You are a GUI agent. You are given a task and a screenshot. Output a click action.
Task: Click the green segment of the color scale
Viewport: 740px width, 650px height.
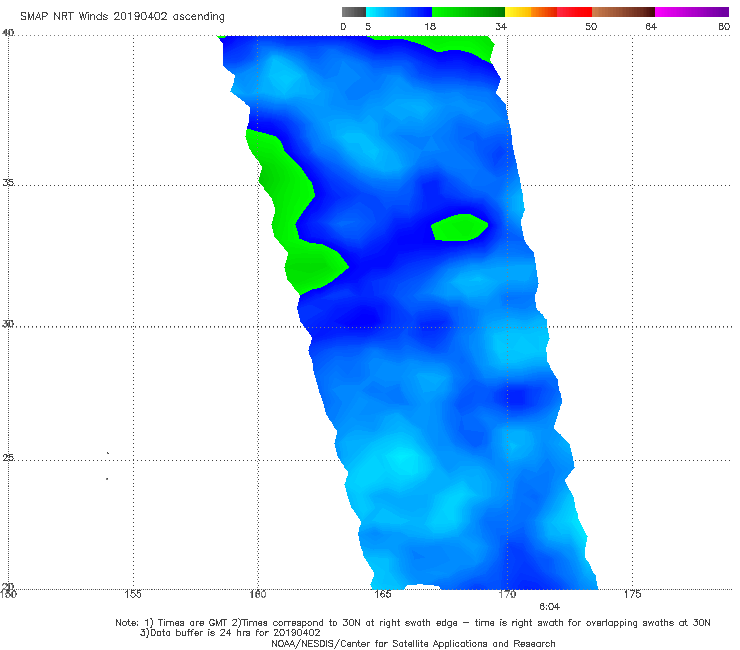pyautogui.click(x=468, y=12)
